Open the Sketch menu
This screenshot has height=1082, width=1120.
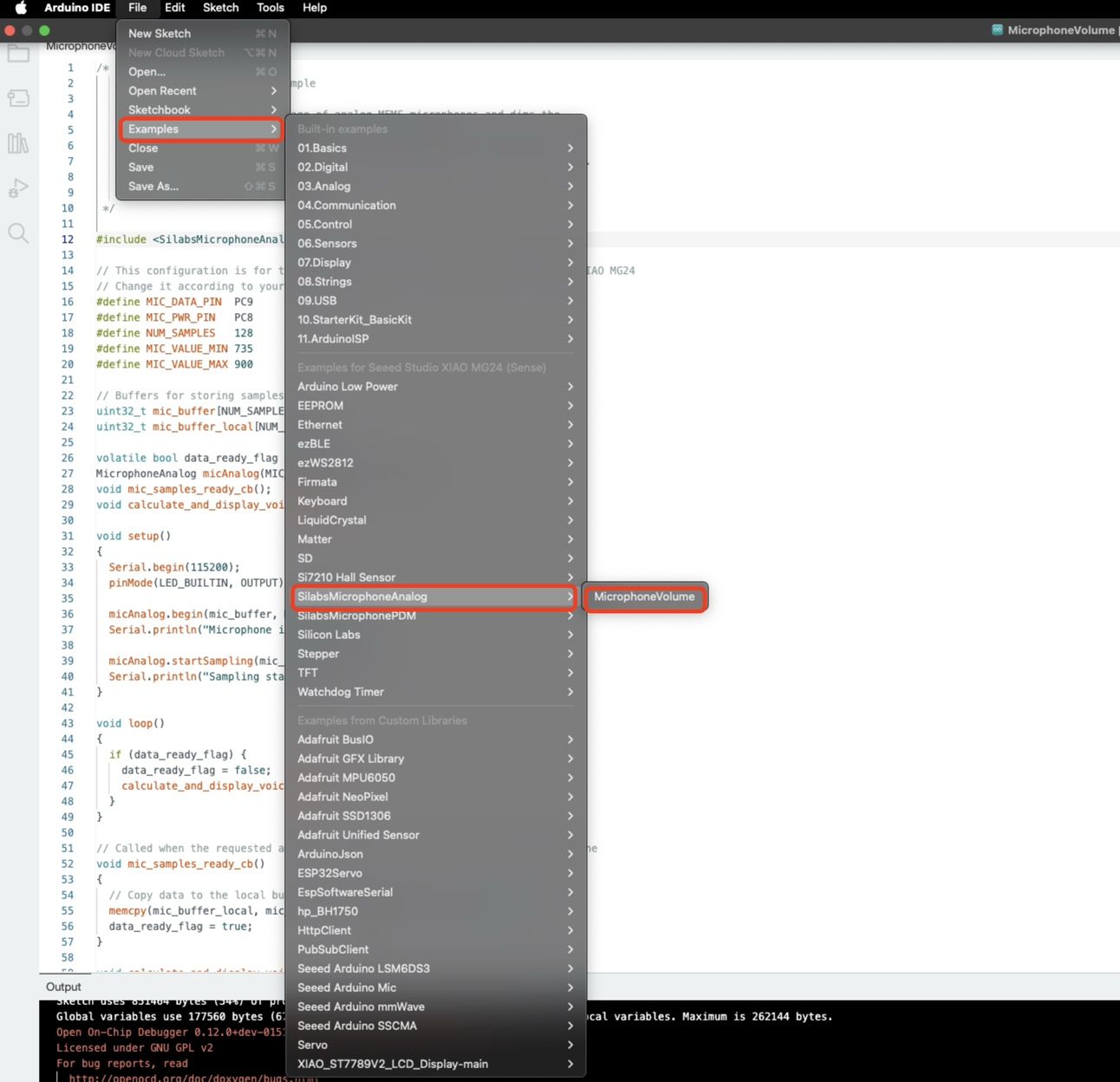point(221,8)
